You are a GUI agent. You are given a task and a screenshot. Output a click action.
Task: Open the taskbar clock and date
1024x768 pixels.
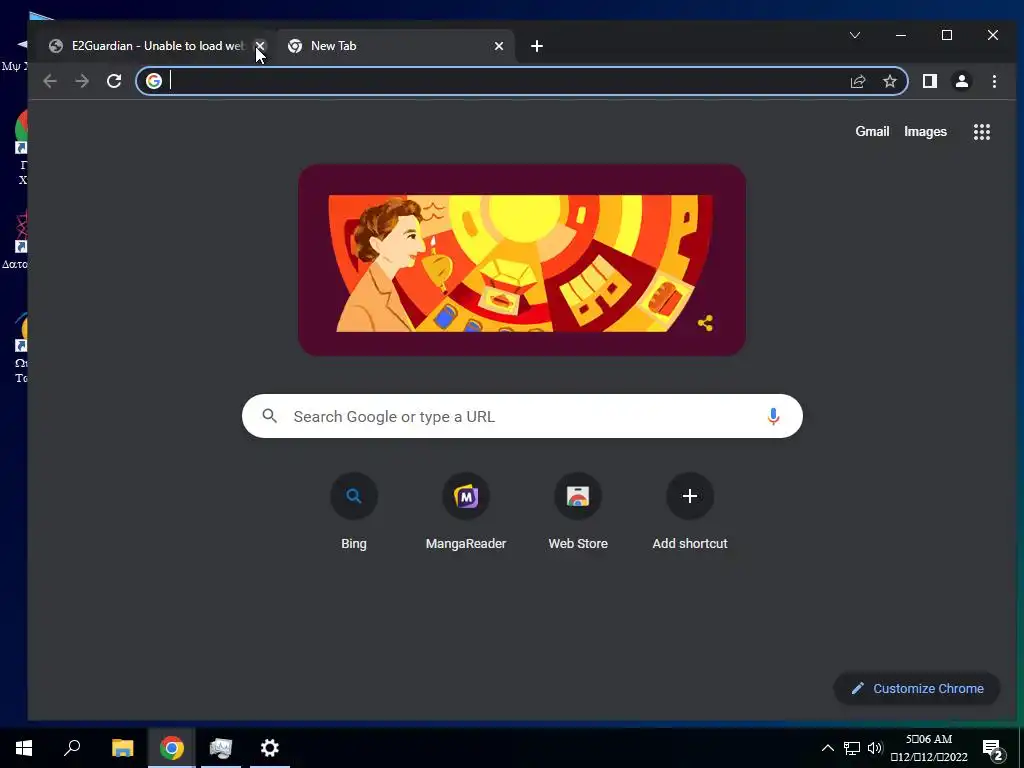[929, 748]
